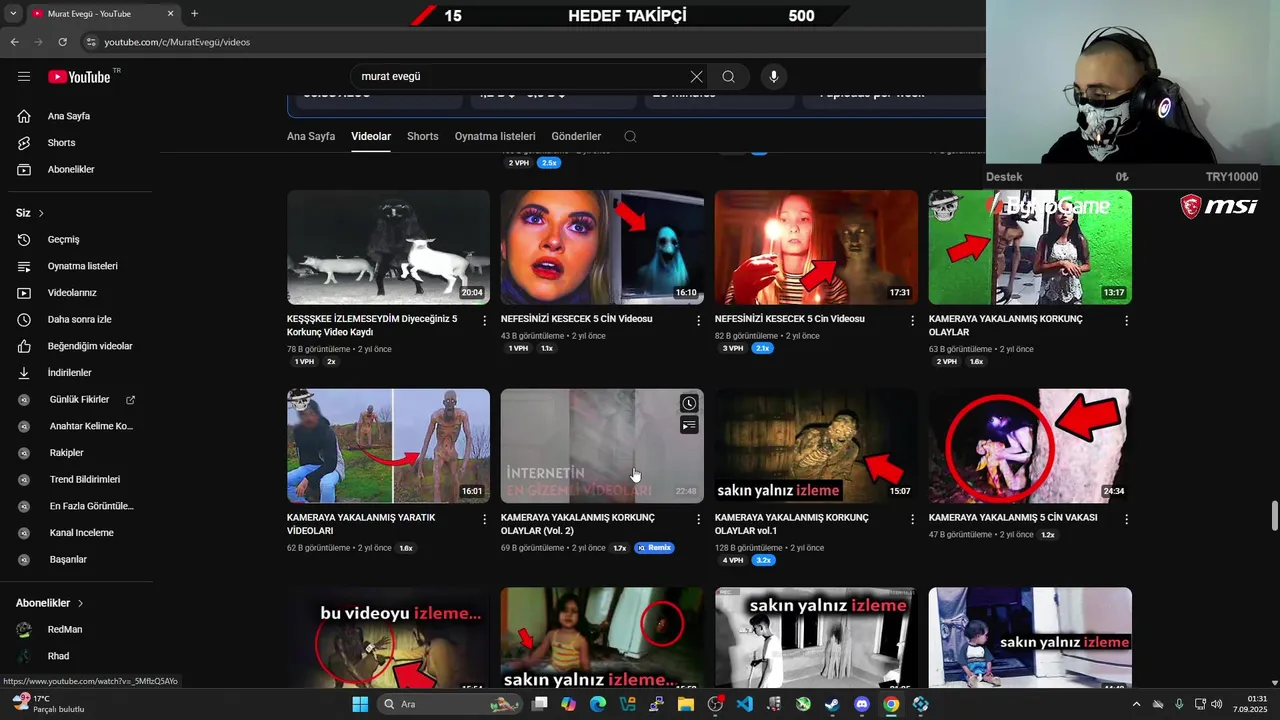The height and width of the screenshot is (720, 1280).
Task: Show hidden system tray icons chevron
Action: (1136, 704)
